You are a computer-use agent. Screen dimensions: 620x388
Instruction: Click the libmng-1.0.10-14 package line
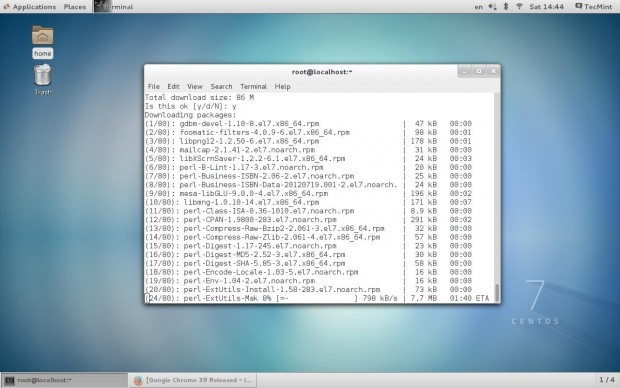click(x=308, y=202)
